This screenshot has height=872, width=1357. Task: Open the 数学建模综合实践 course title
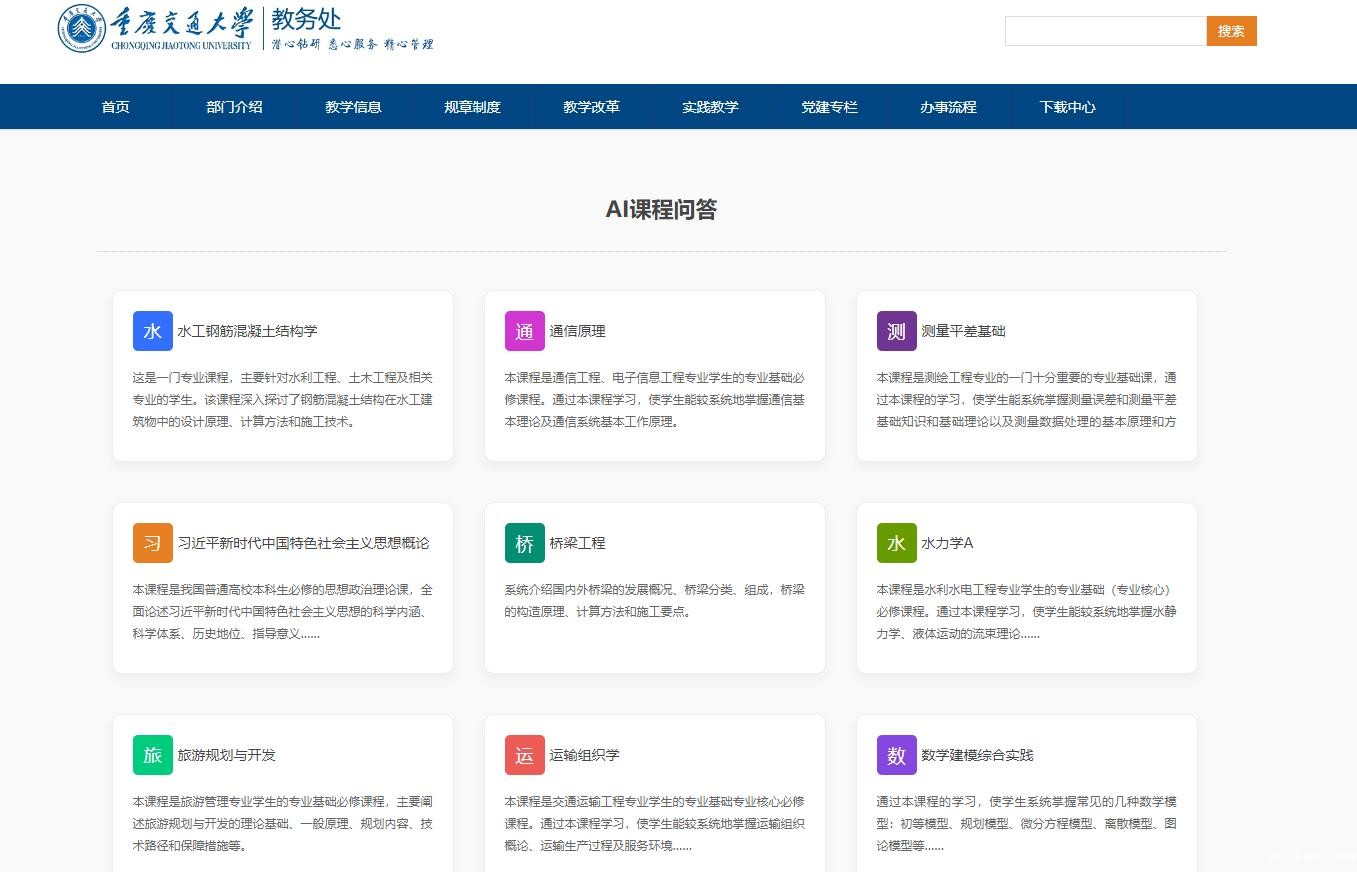pyautogui.click(x=977, y=755)
